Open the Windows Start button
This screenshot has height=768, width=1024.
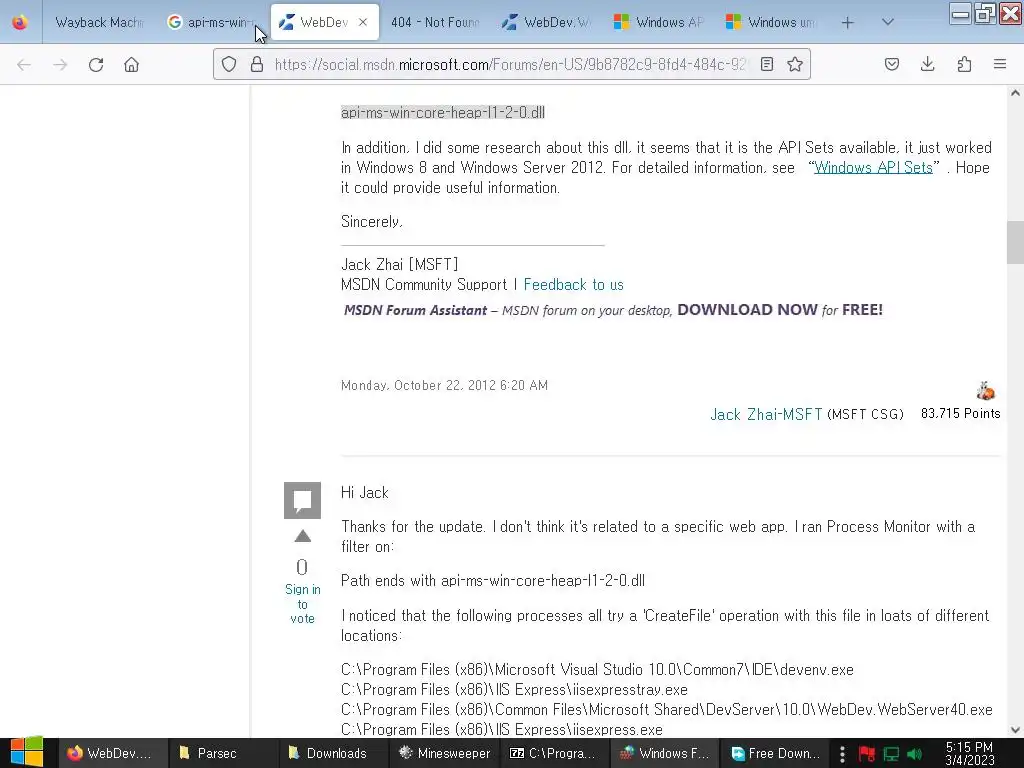27,753
